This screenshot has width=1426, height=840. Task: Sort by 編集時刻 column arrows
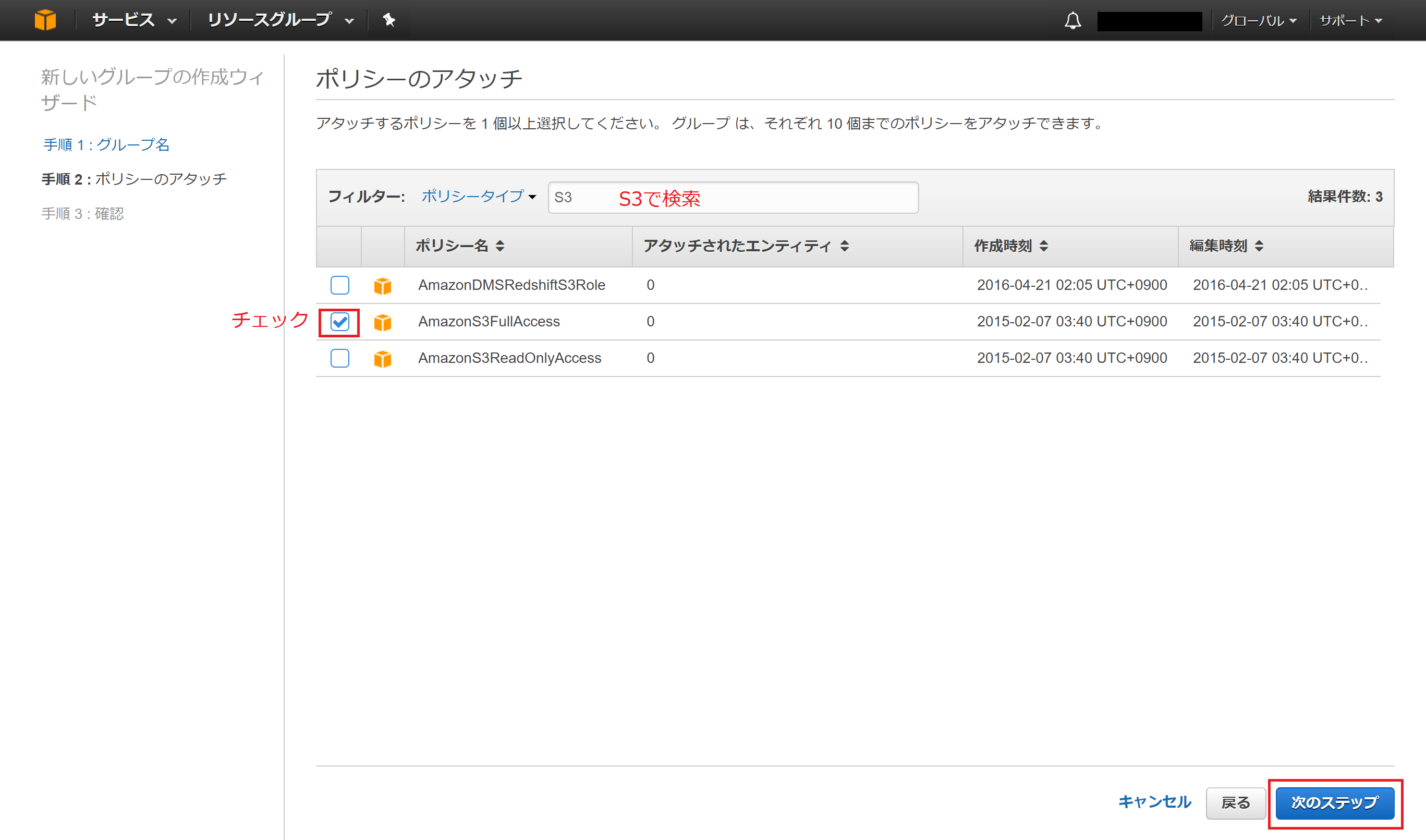pyautogui.click(x=1259, y=246)
